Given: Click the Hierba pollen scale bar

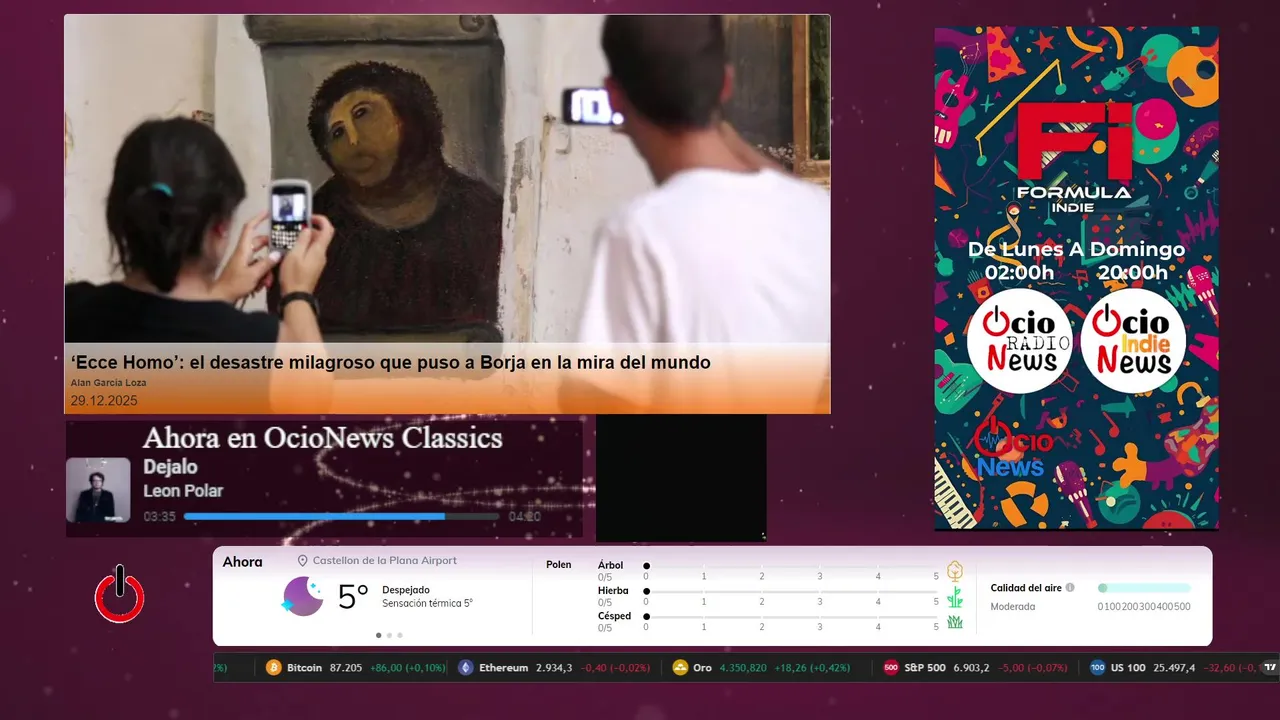Looking at the screenshot, I should pyautogui.click(x=791, y=592).
